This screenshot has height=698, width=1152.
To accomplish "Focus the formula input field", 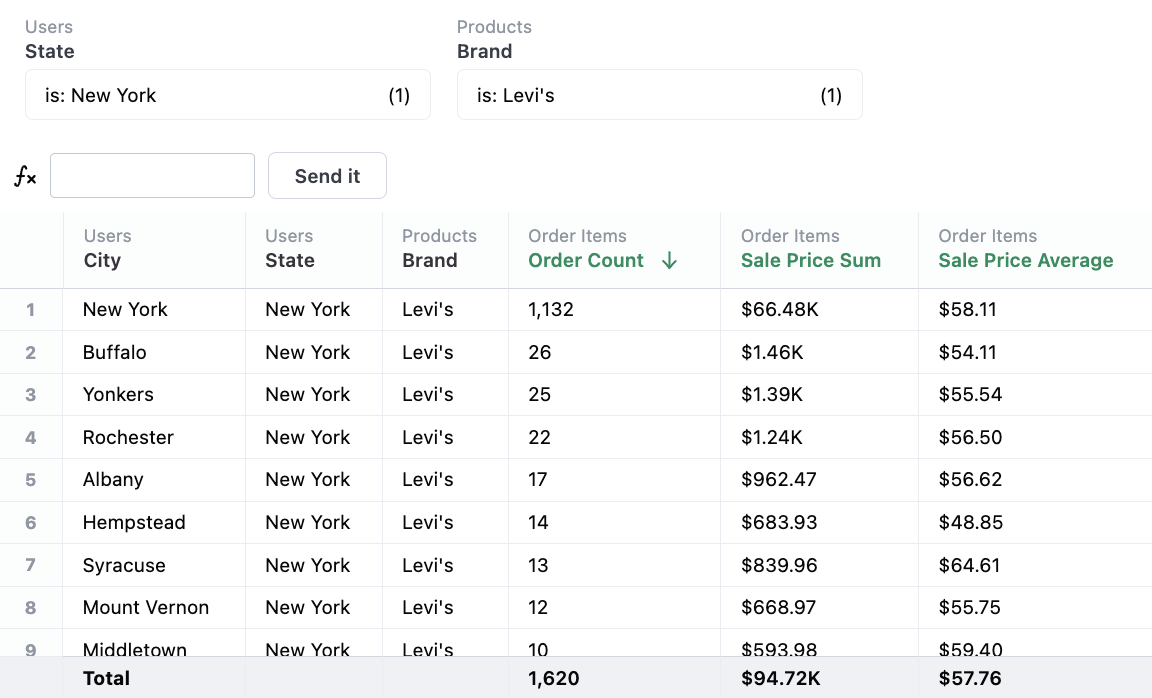I will pyautogui.click(x=152, y=176).
